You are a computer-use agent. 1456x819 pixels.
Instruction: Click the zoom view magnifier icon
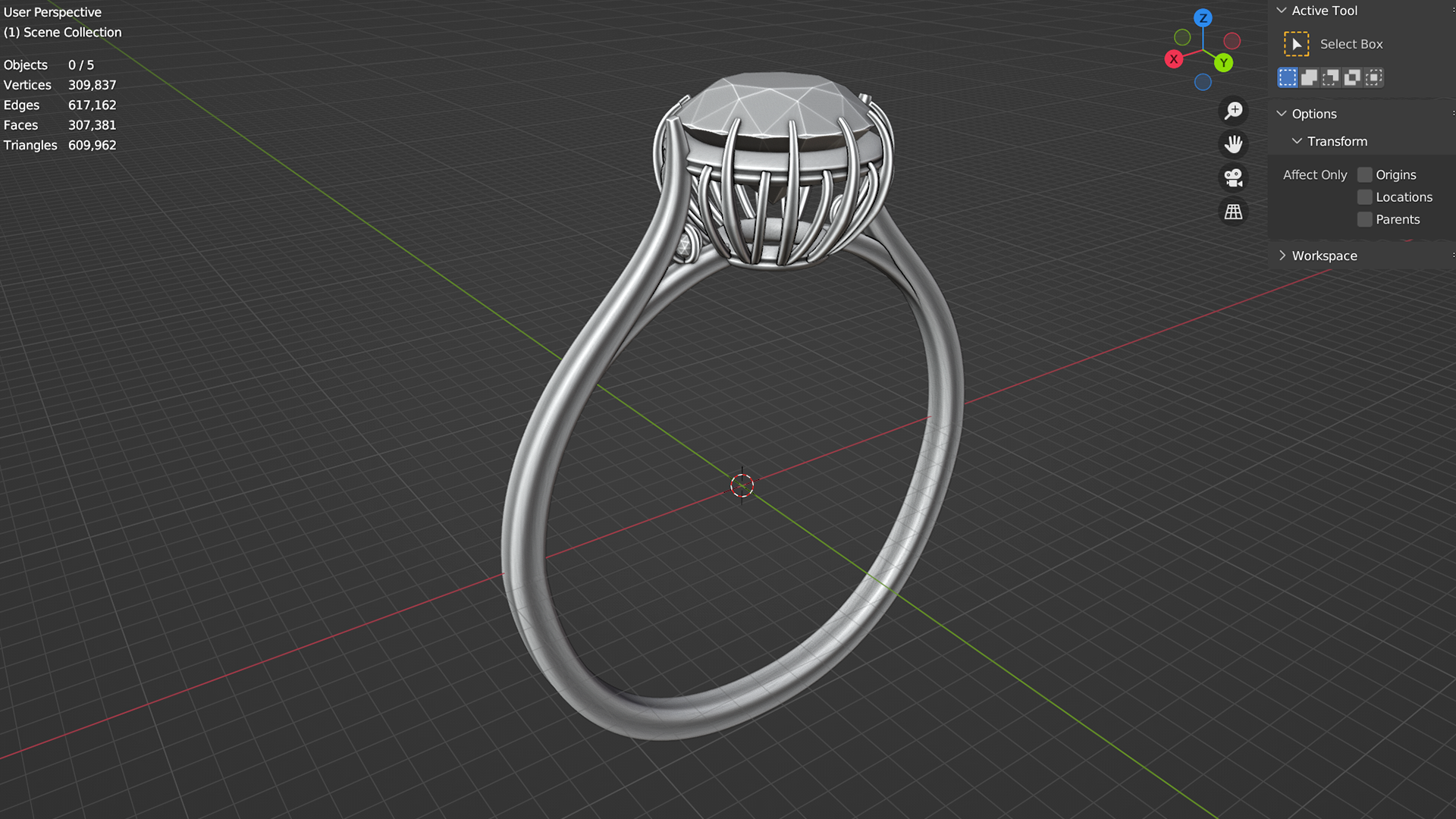1234,111
